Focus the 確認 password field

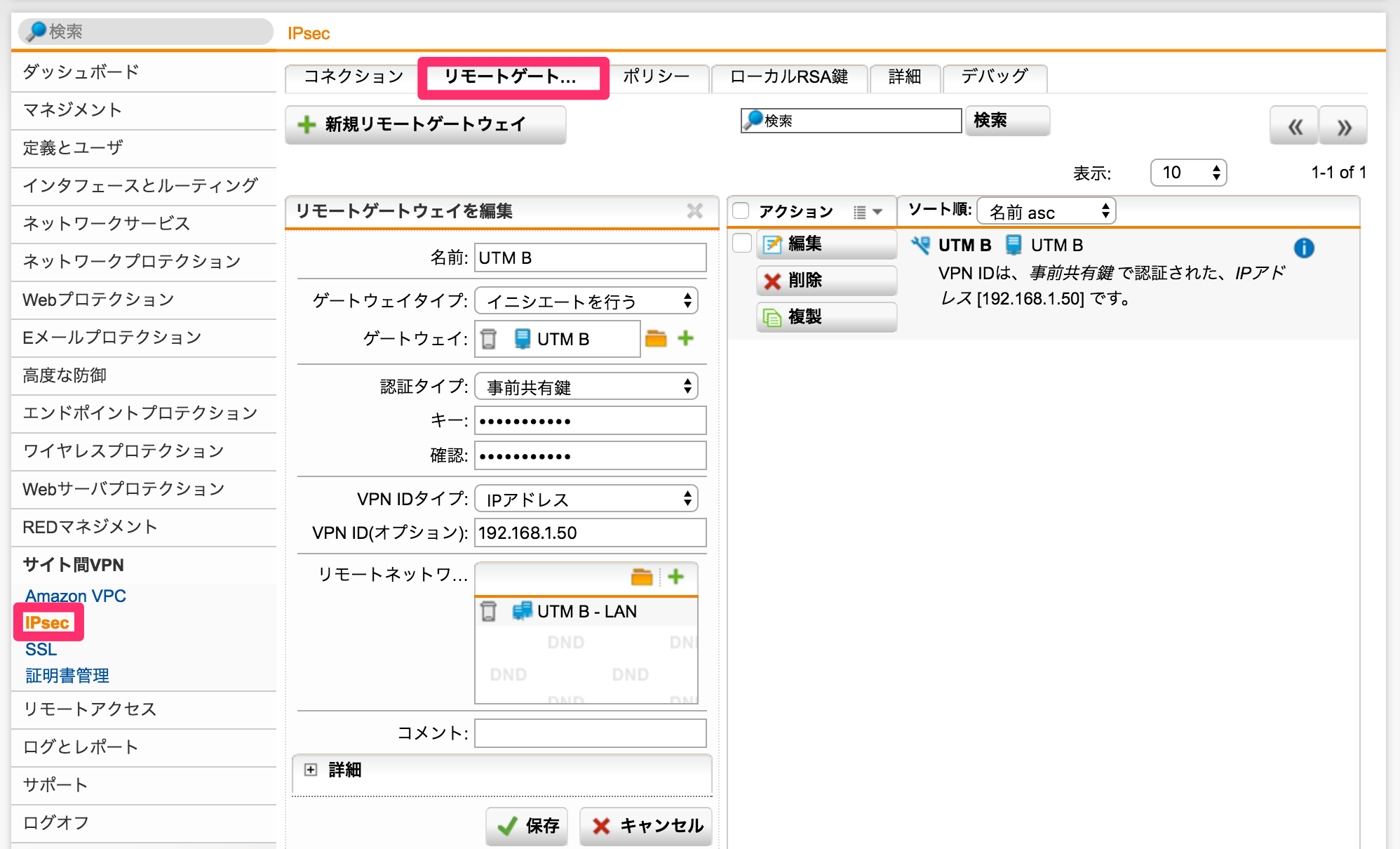pyautogui.click(x=591, y=455)
